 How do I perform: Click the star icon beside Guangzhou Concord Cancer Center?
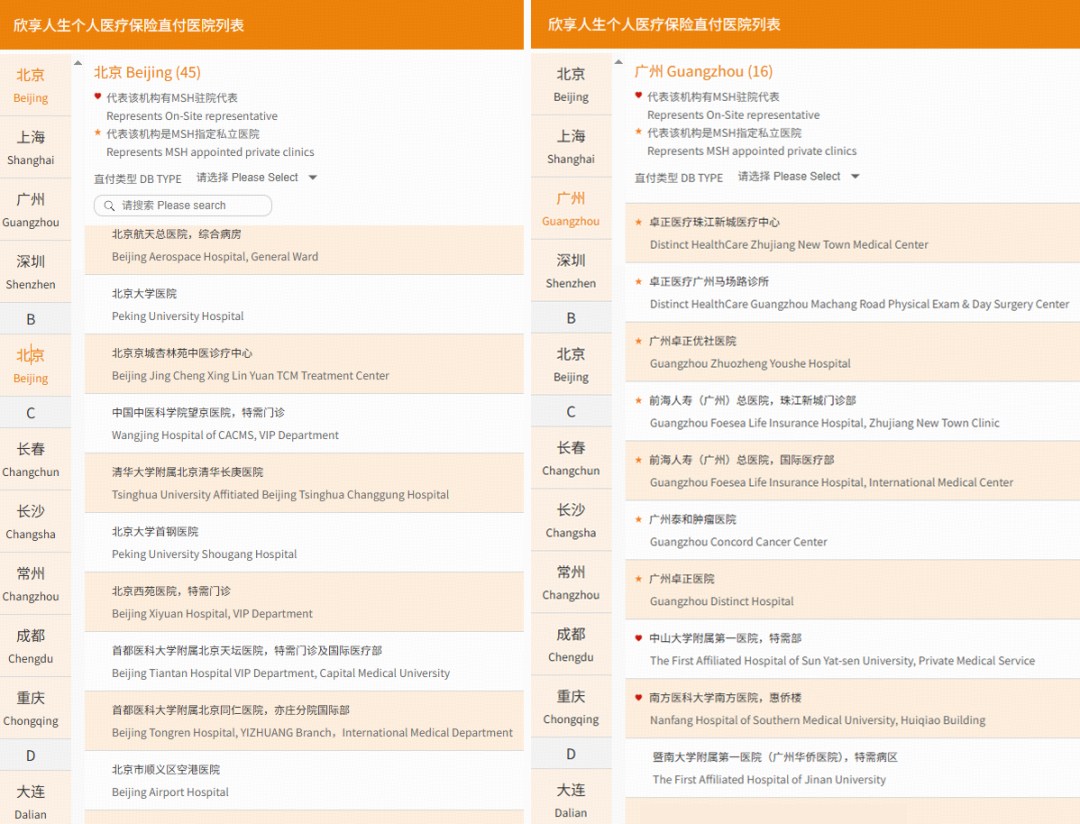pyautogui.click(x=639, y=519)
